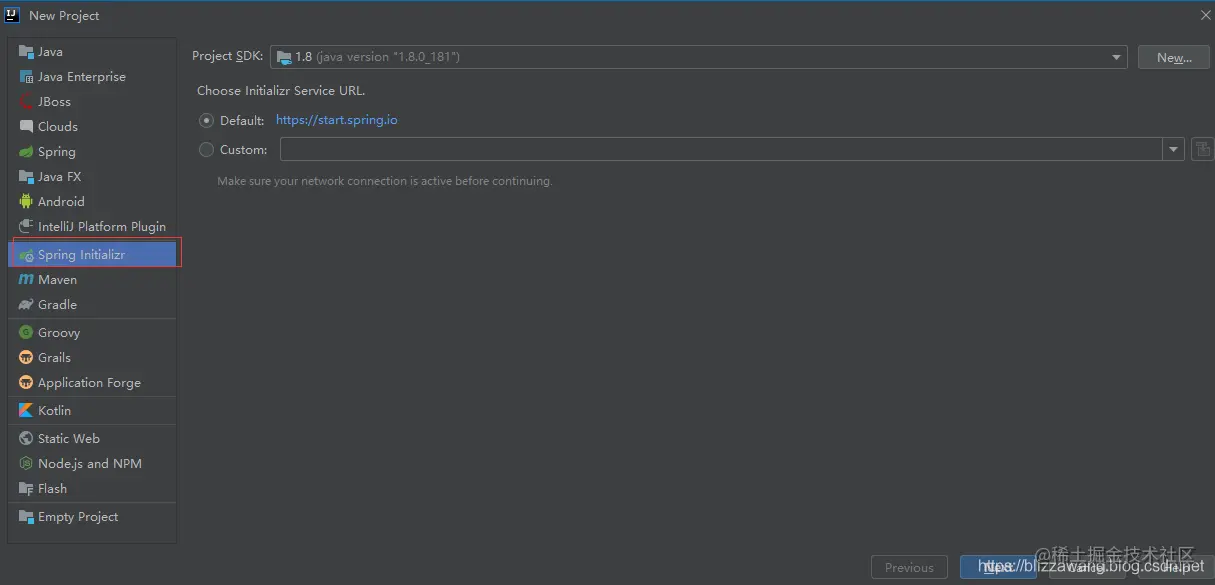Choose Maven project type label
This screenshot has height=585, width=1215.
[57, 280]
